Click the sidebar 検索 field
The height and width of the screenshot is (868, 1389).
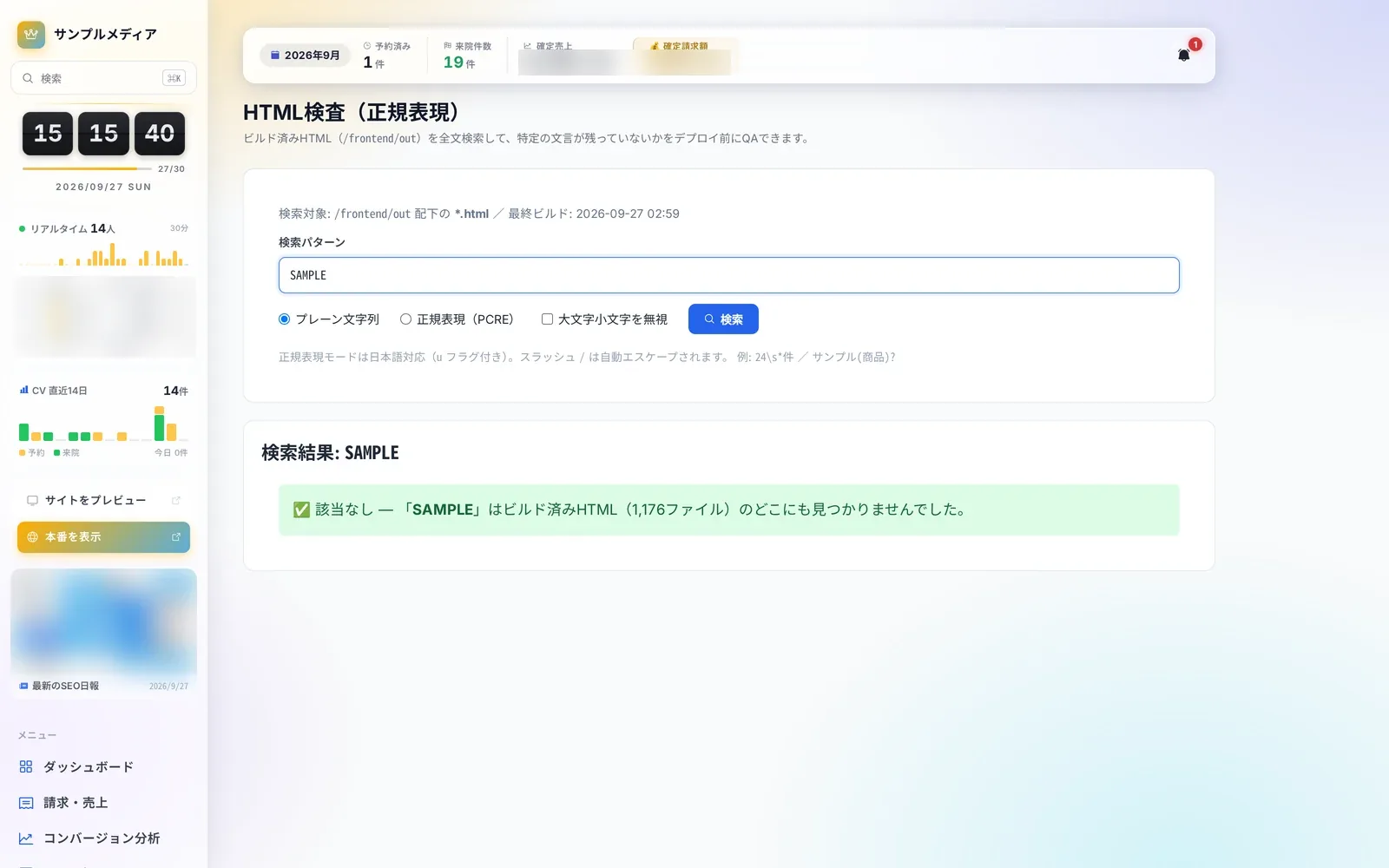pyautogui.click(x=103, y=78)
